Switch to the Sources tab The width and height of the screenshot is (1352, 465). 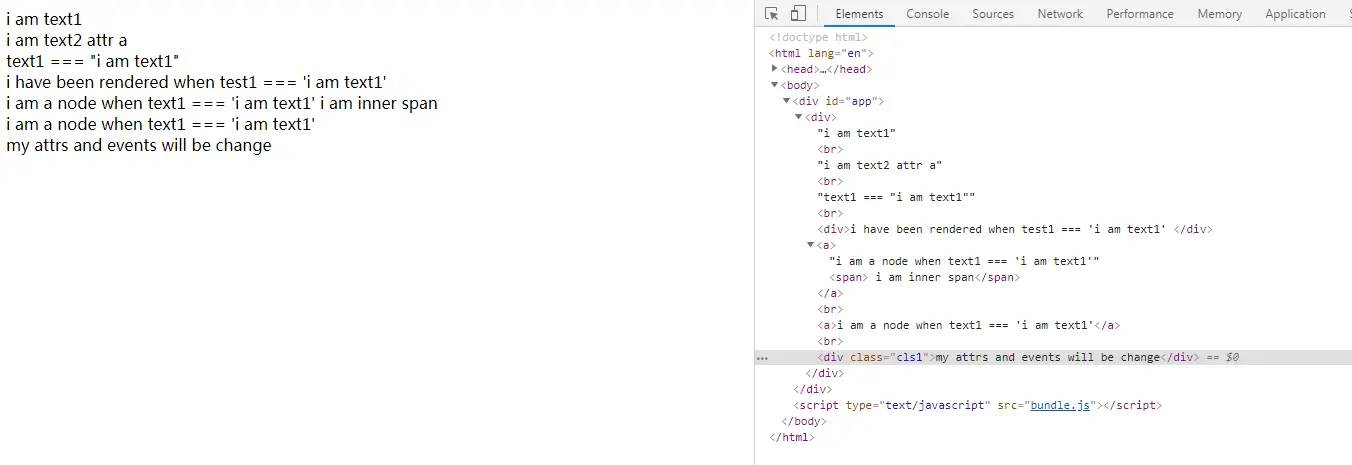pos(993,14)
